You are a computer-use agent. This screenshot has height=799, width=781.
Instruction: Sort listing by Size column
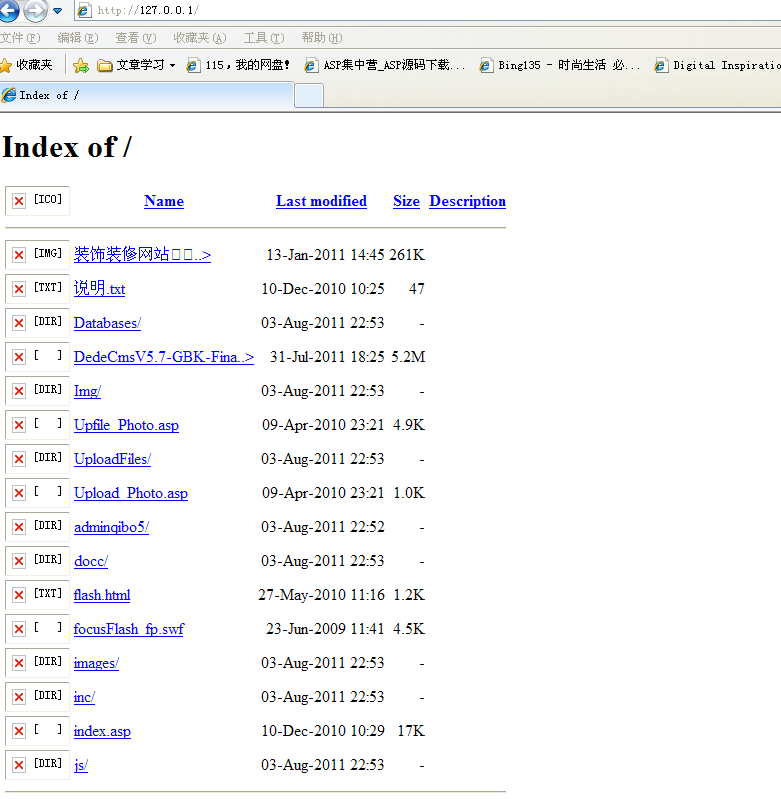[406, 201]
